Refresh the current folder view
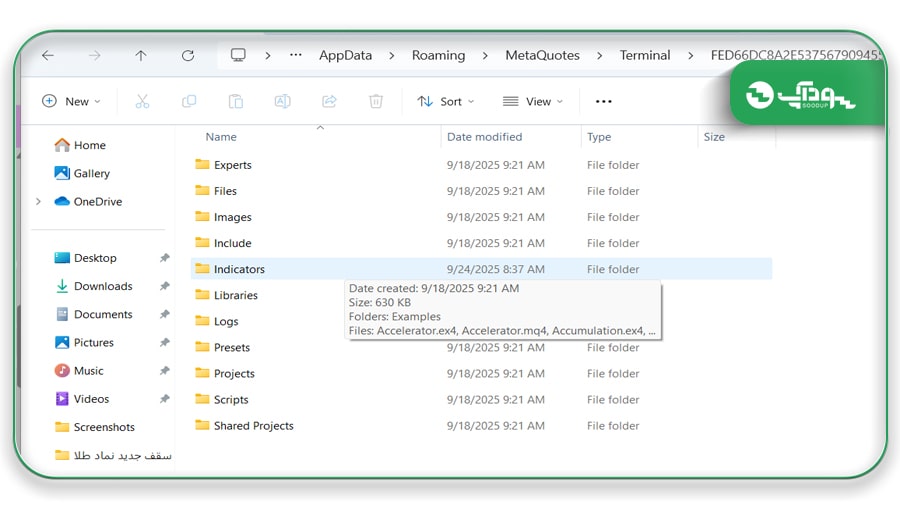Screen dimensions: 900x508 [188, 55]
